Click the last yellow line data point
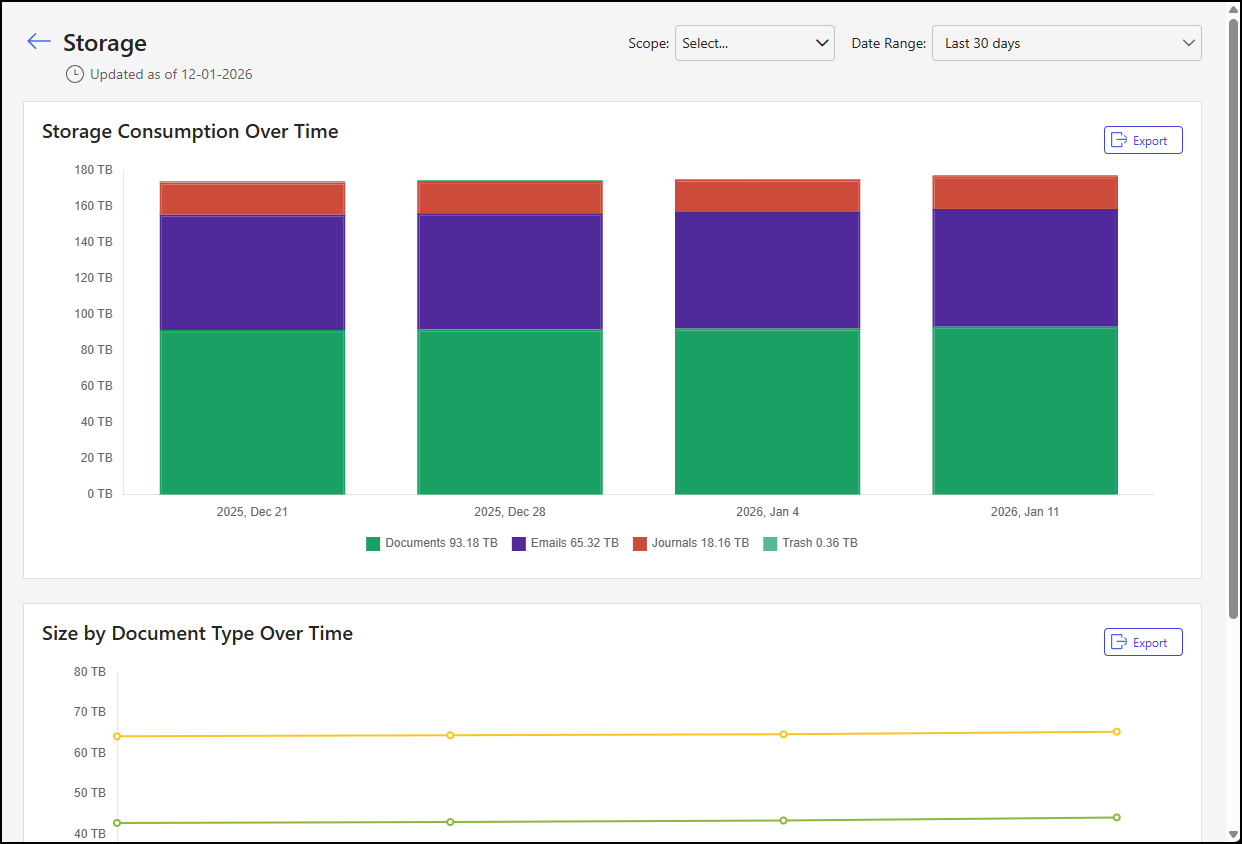Screen dimensions: 1242x844 click(1116, 732)
